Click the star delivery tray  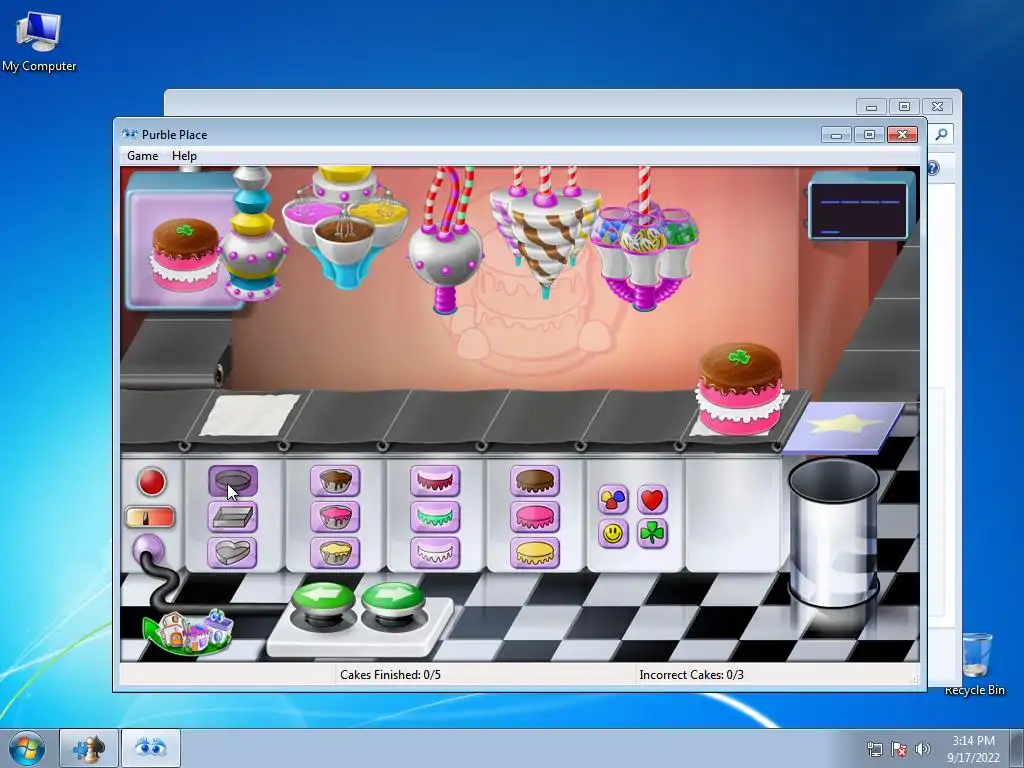844,428
